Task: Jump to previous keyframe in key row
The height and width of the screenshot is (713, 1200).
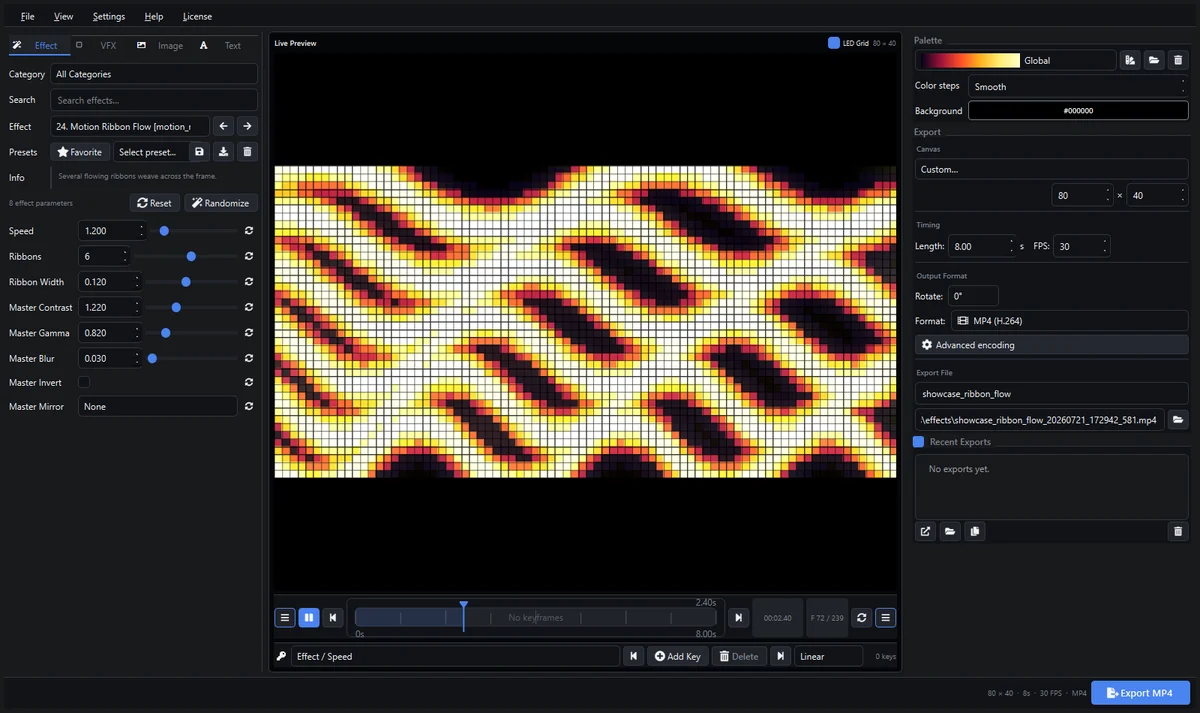Action: pyautogui.click(x=633, y=656)
